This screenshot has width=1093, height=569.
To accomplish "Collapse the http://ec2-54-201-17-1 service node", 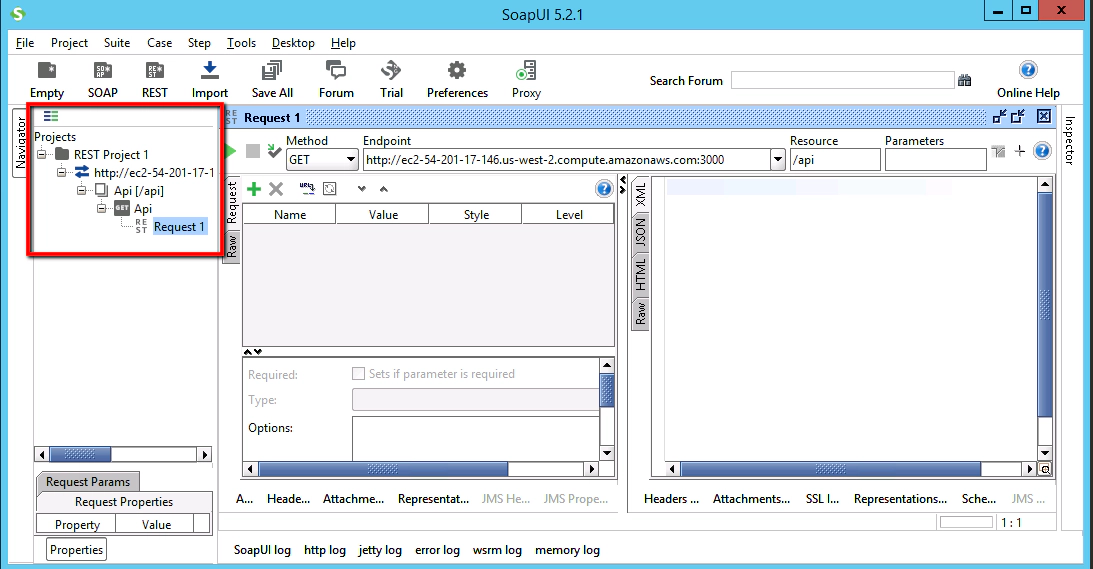I will tap(61, 172).
